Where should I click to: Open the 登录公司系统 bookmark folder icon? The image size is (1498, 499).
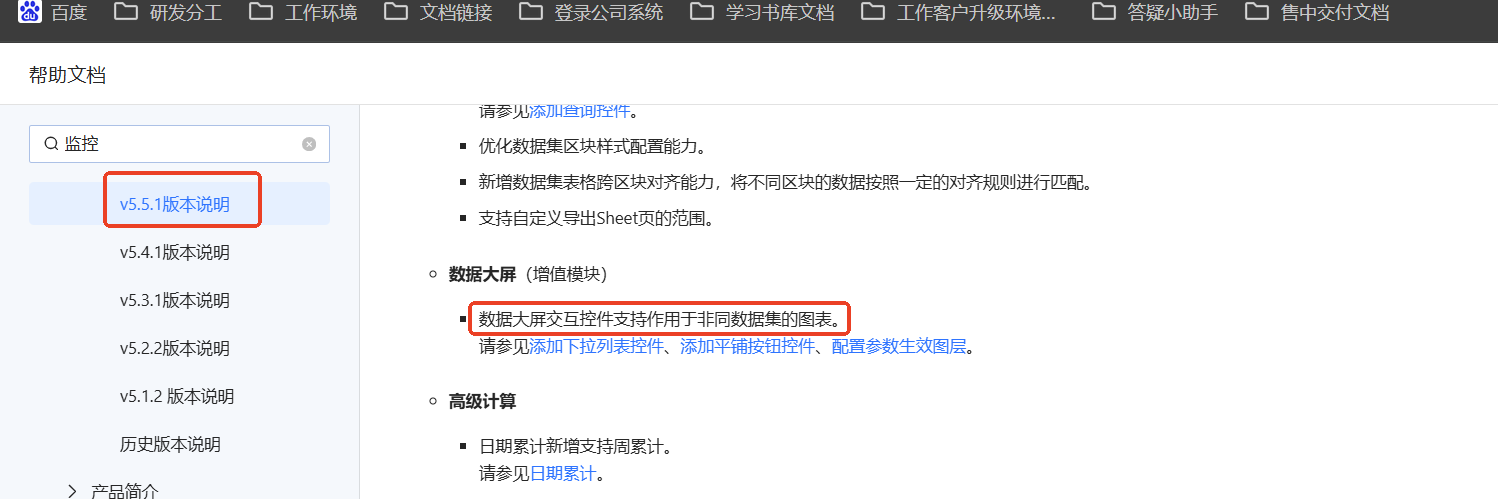(530, 12)
